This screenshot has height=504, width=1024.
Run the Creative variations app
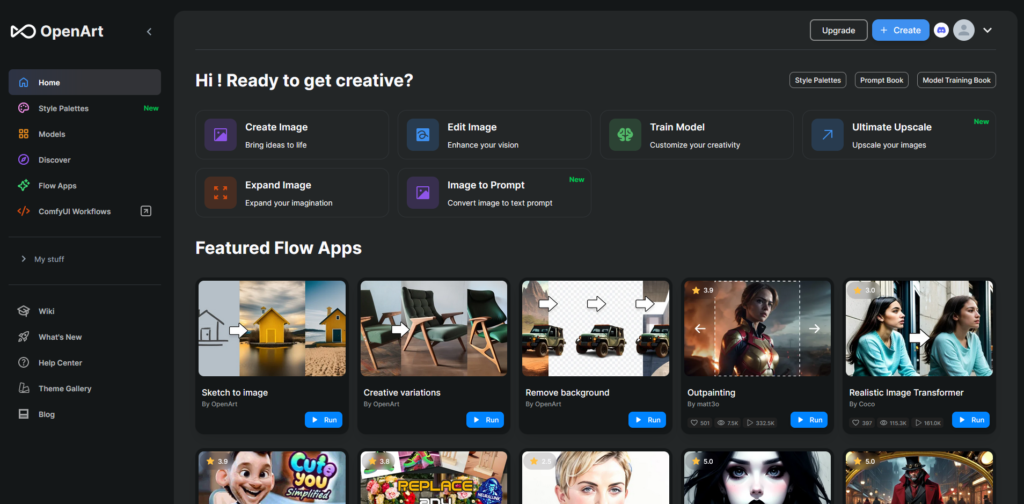(485, 420)
